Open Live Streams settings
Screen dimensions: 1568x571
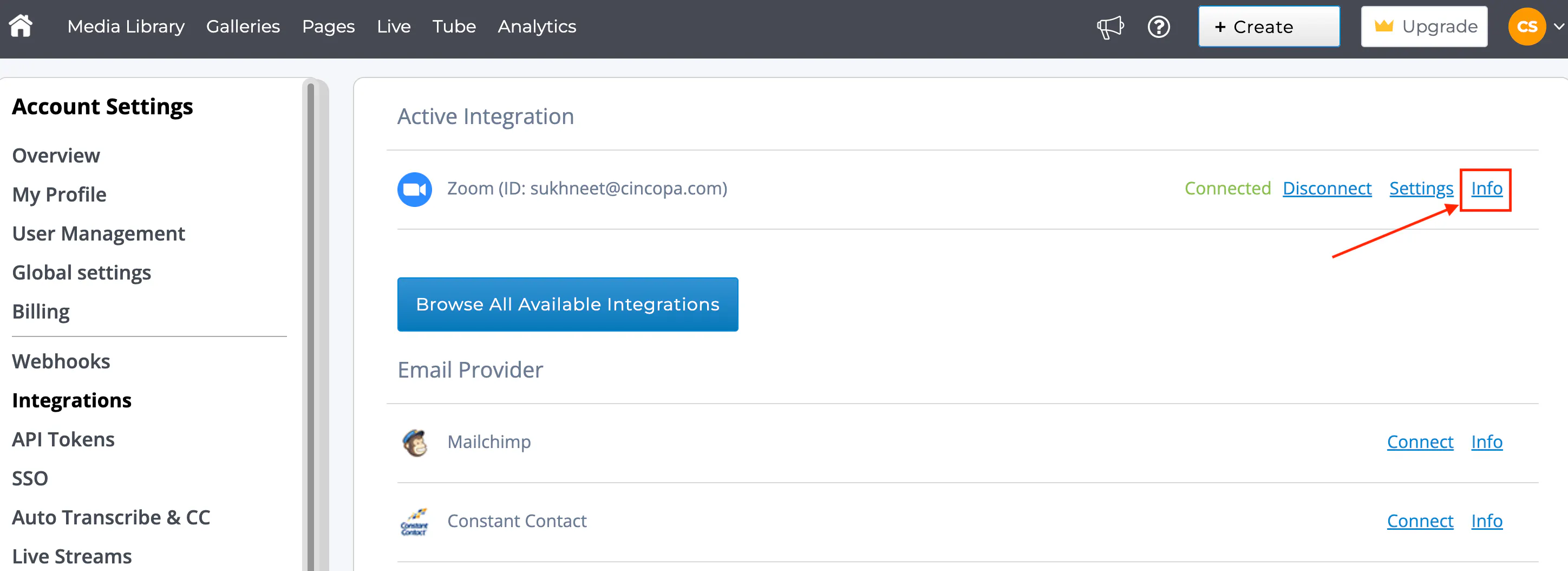[x=72, y=556]
